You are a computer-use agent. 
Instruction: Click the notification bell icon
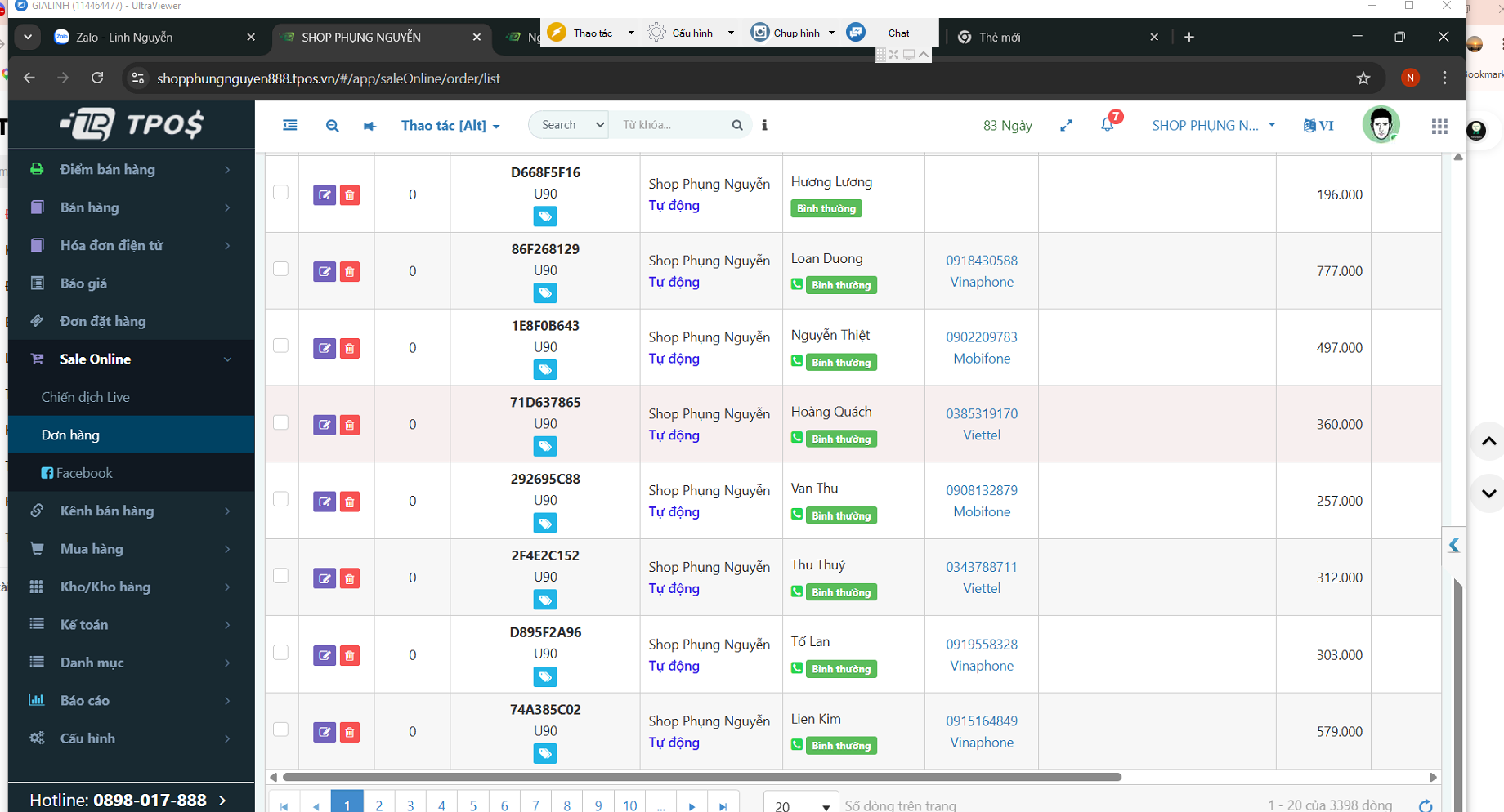click(1108, 125)
